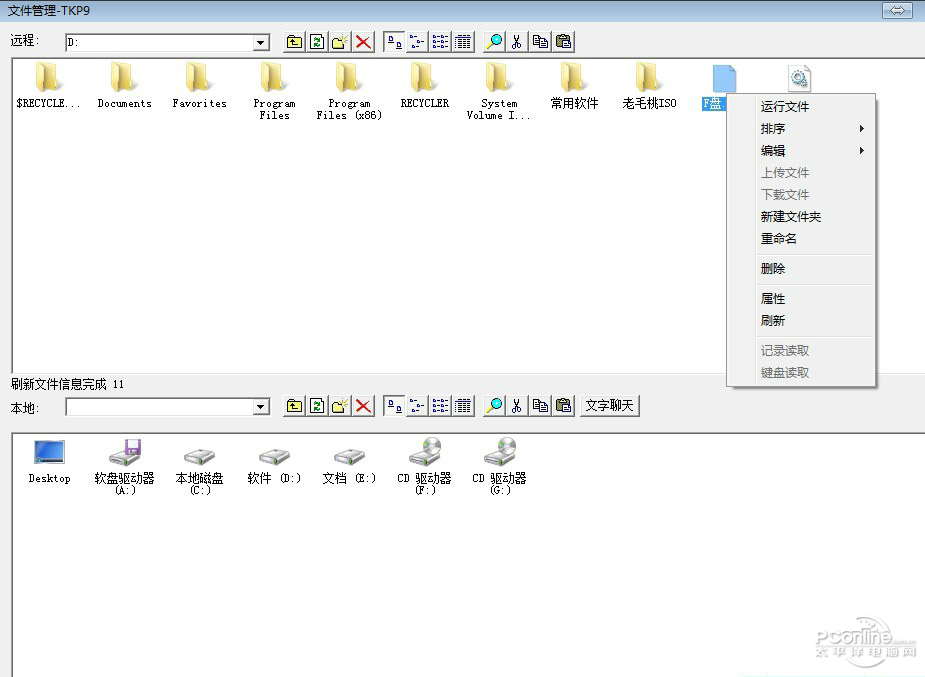Choose 运行文件 from the context menu
925x677 pixels.
click(785, 107)
